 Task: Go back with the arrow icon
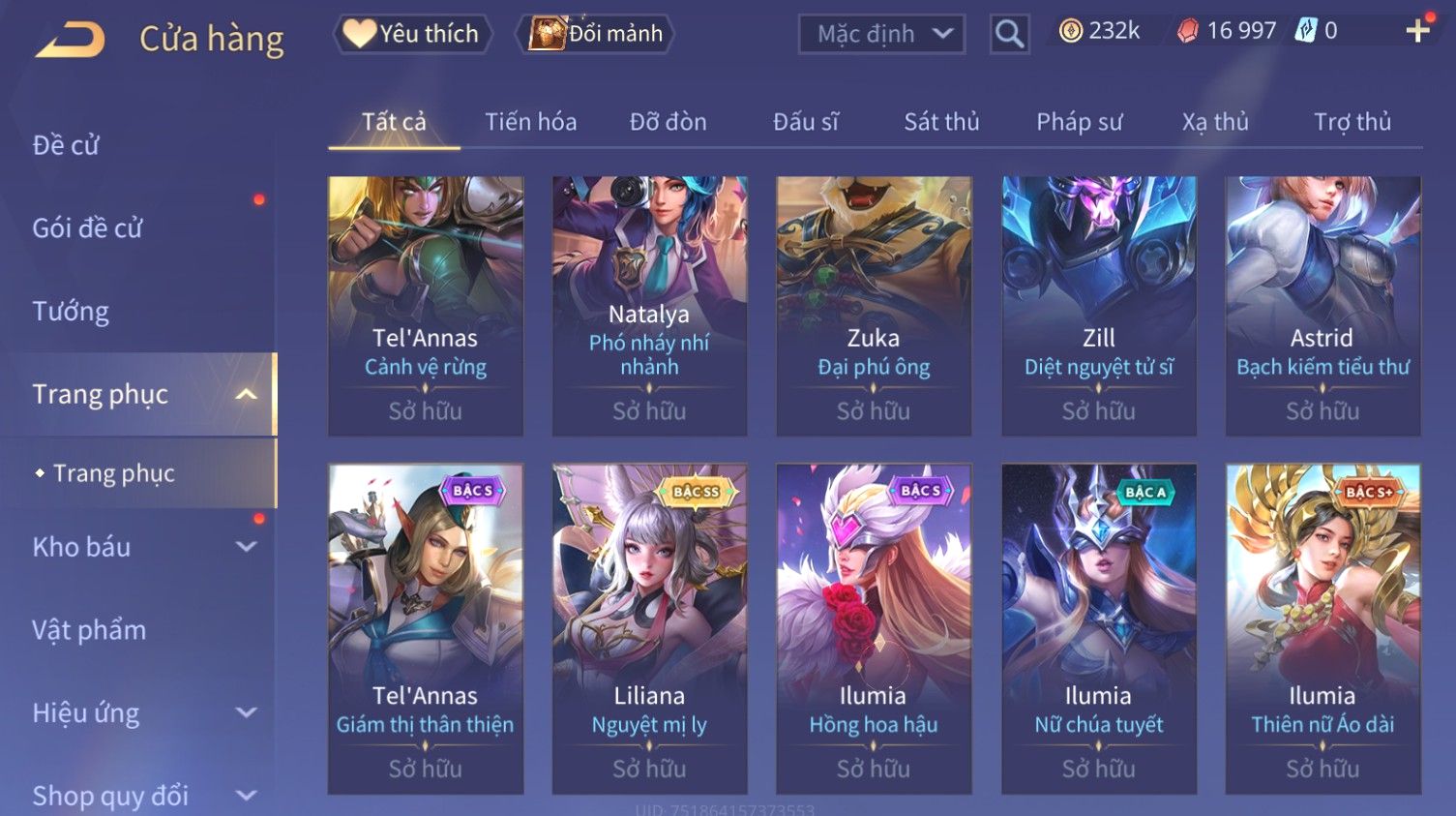(x=71, y=40)
